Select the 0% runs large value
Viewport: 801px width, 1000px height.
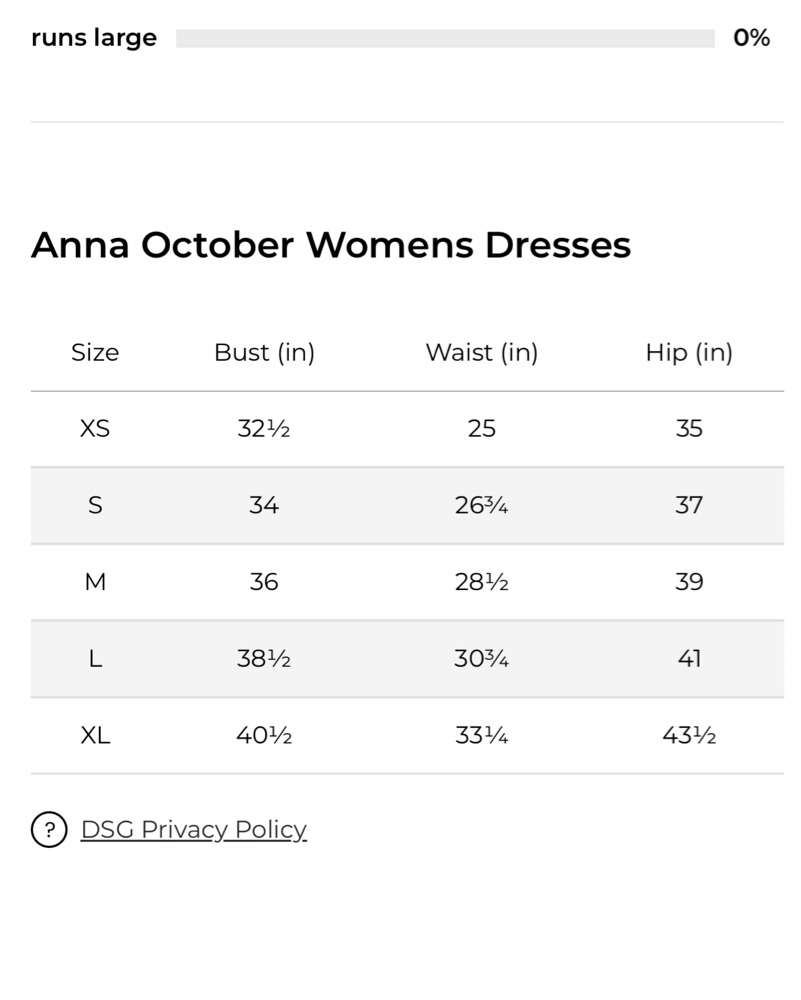(x=751, y=38)
